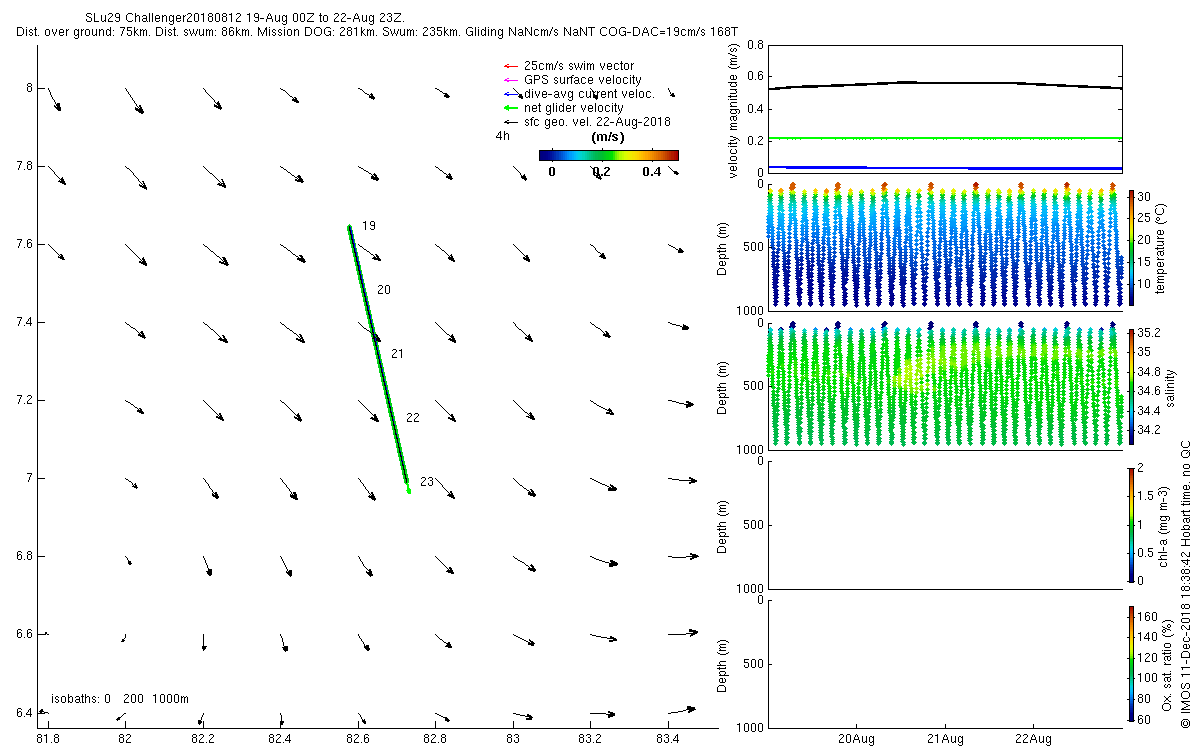Click day marker 21 on glider track
The image size is (1200, 750).
click(397, 354)
